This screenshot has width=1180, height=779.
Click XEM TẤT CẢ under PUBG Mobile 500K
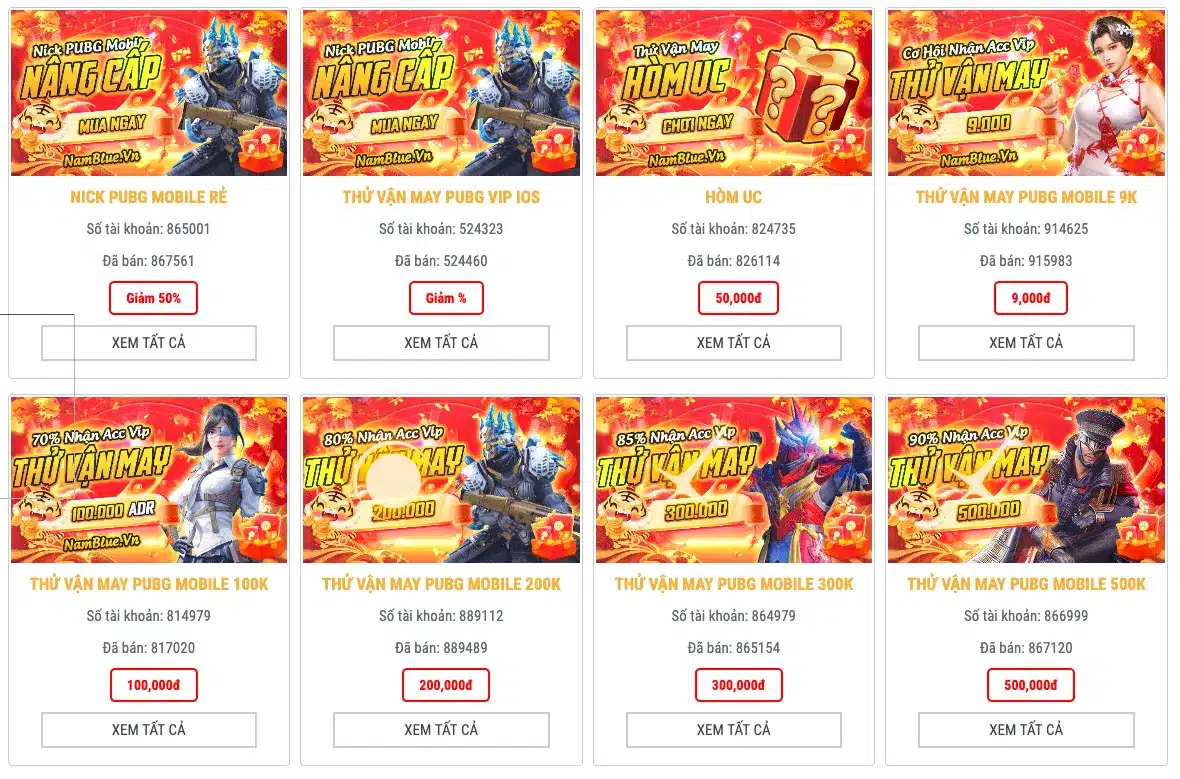click(1026, 730)
